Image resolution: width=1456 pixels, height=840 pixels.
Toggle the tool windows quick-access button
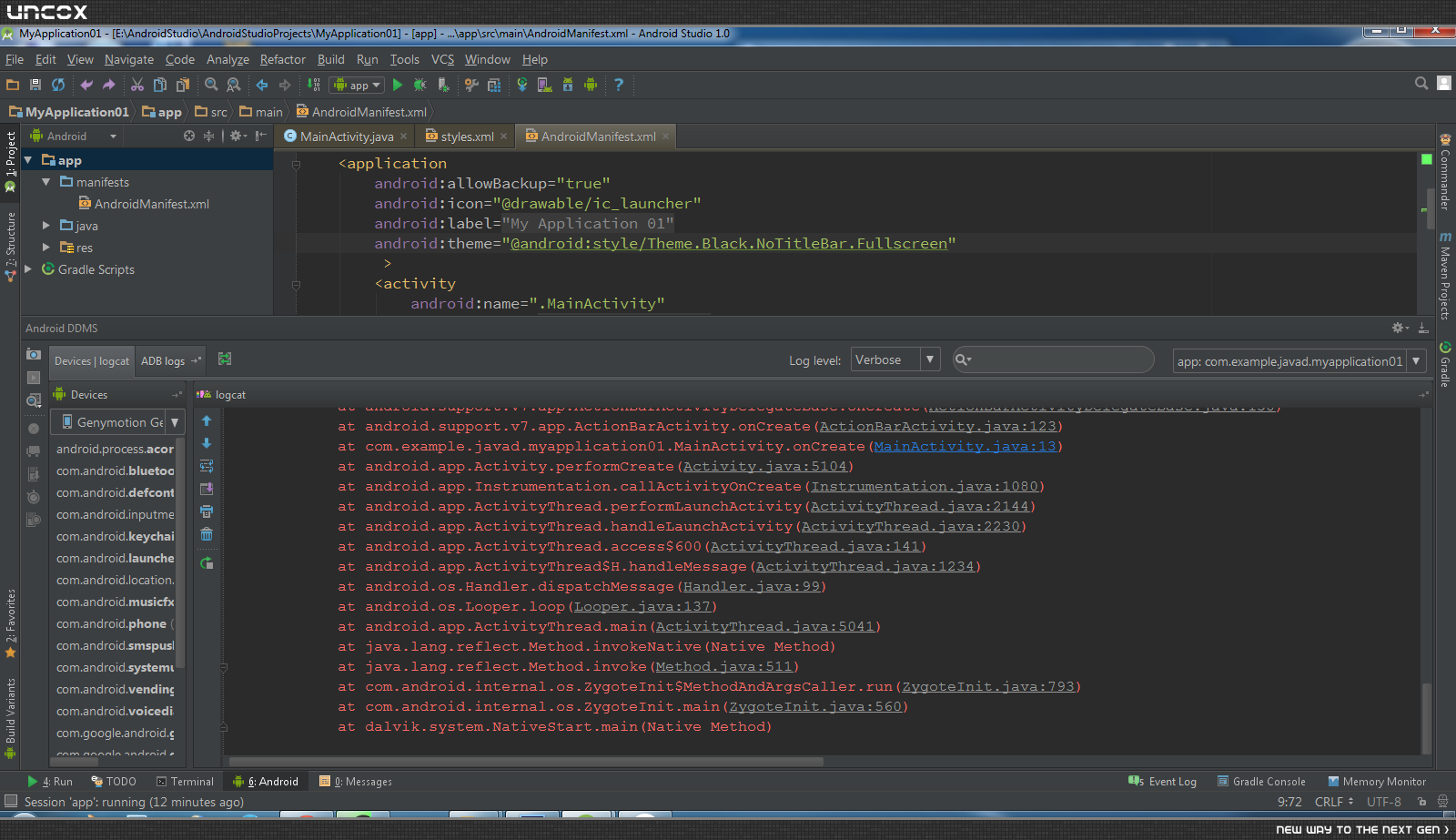coord(11,801)
